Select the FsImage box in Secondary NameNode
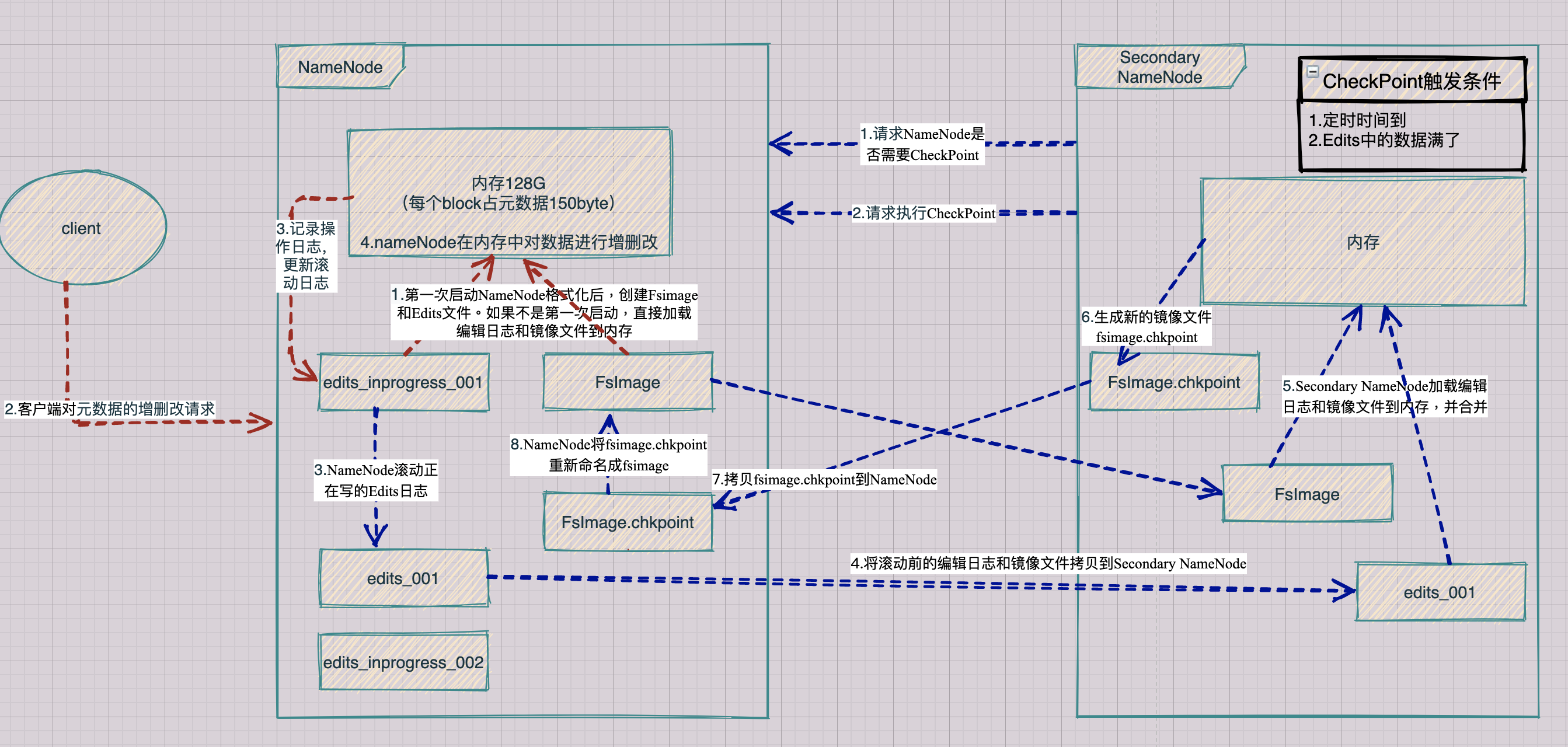The width and height of the screenshot is (1568, 747). tap(1306, 494)
